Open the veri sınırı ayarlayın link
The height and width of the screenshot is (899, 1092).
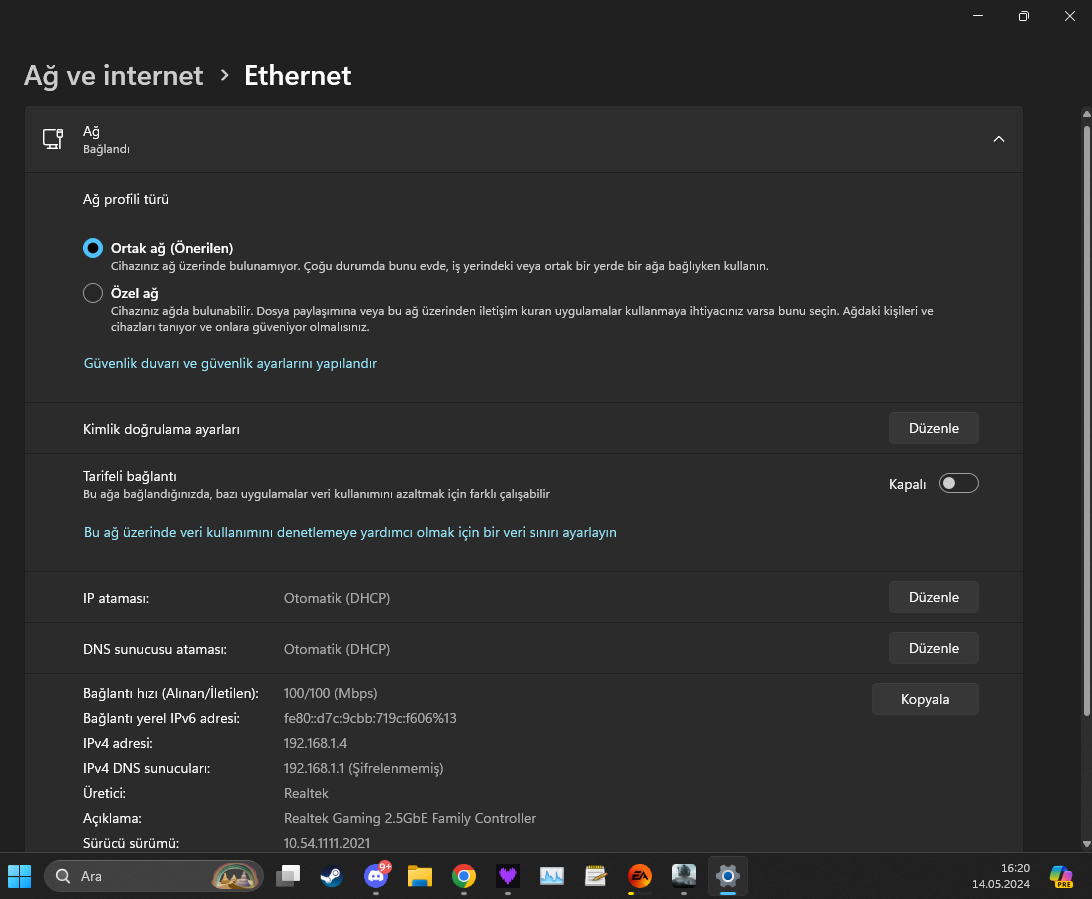pos(350,533)
